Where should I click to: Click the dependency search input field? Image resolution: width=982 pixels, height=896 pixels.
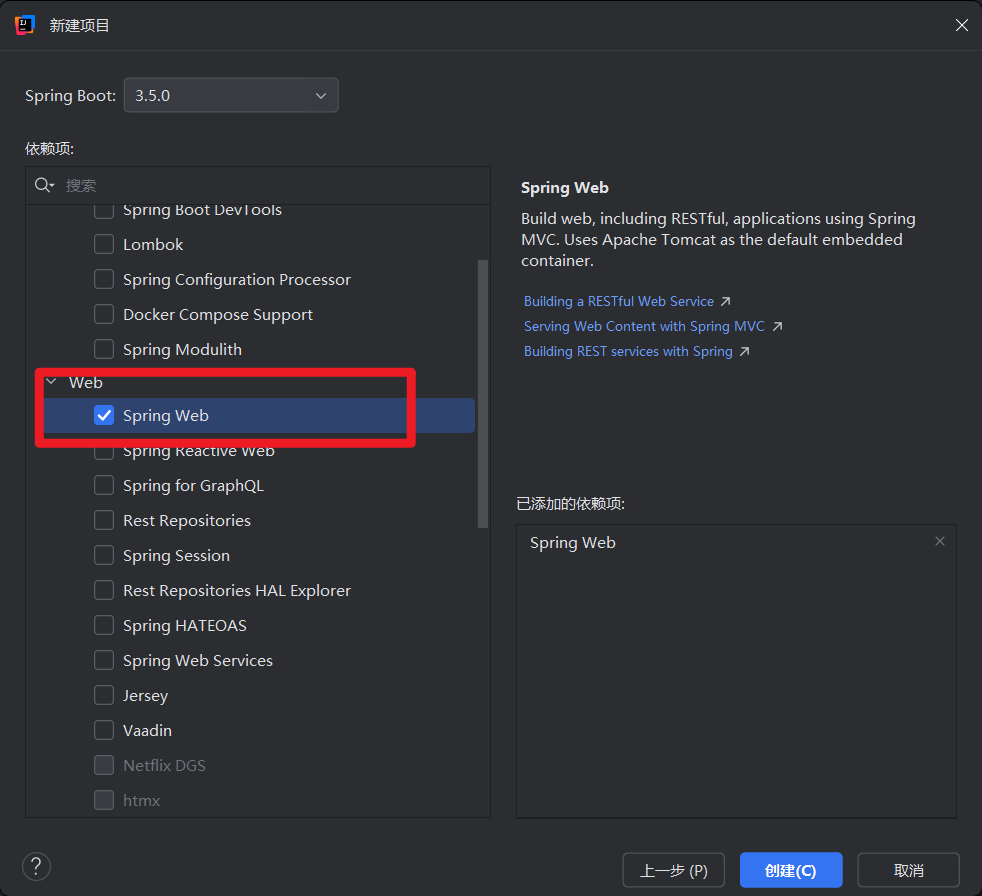pyautogui.click(x=270, y=185)
